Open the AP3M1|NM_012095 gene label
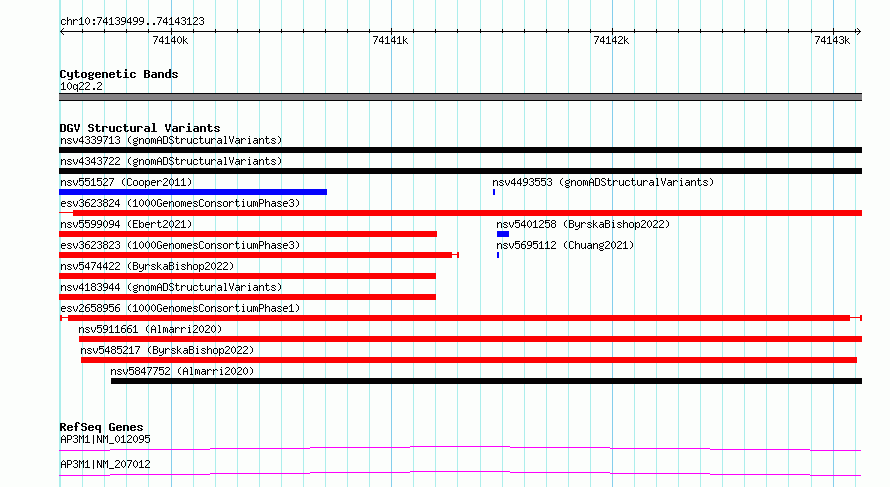Screen dimensions: 890x487 [105, 439]
